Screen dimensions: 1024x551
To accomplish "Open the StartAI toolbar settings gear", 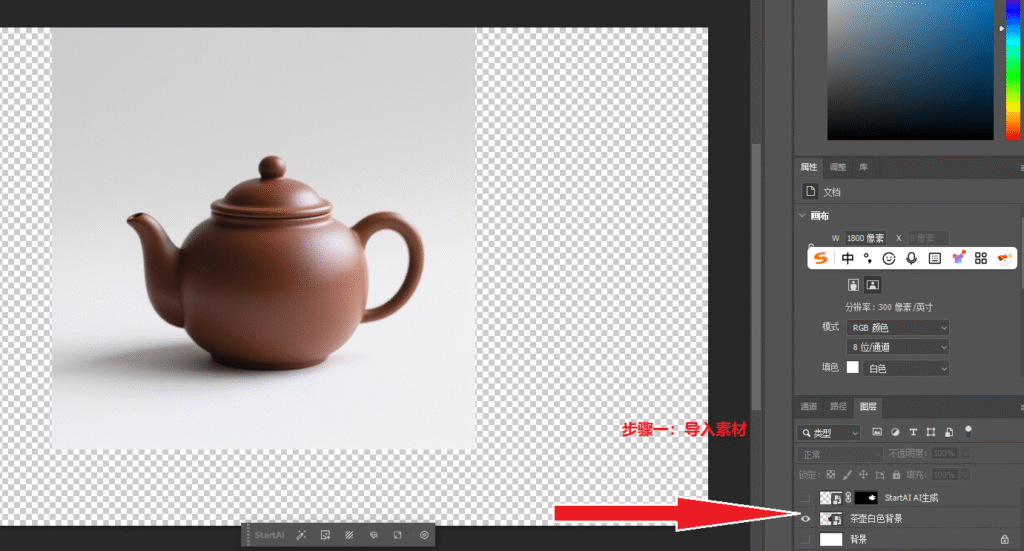I will click(x=424, y=535).
